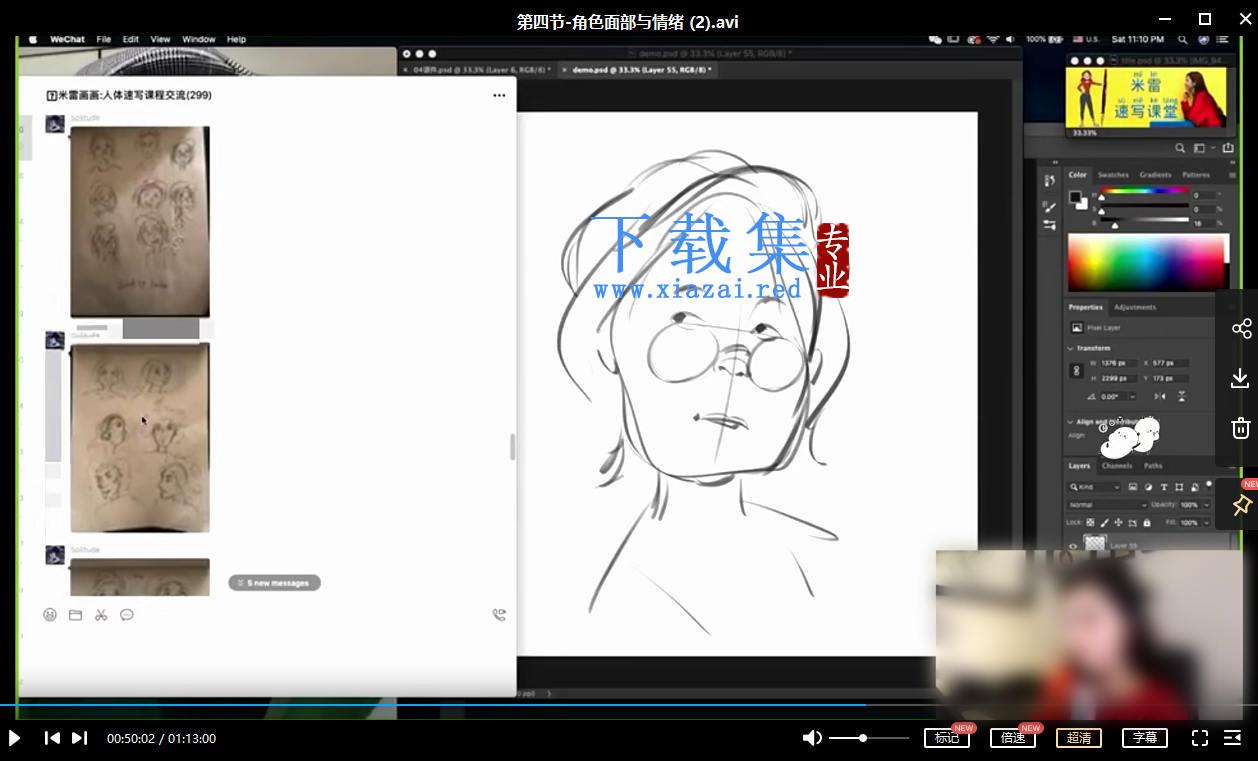
Task: Open macOS Notification Center list icon
Action: (1224, 40)
